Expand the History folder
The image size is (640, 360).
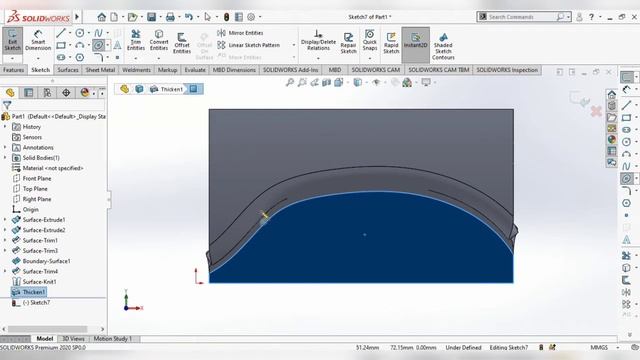tap(5, 127)
